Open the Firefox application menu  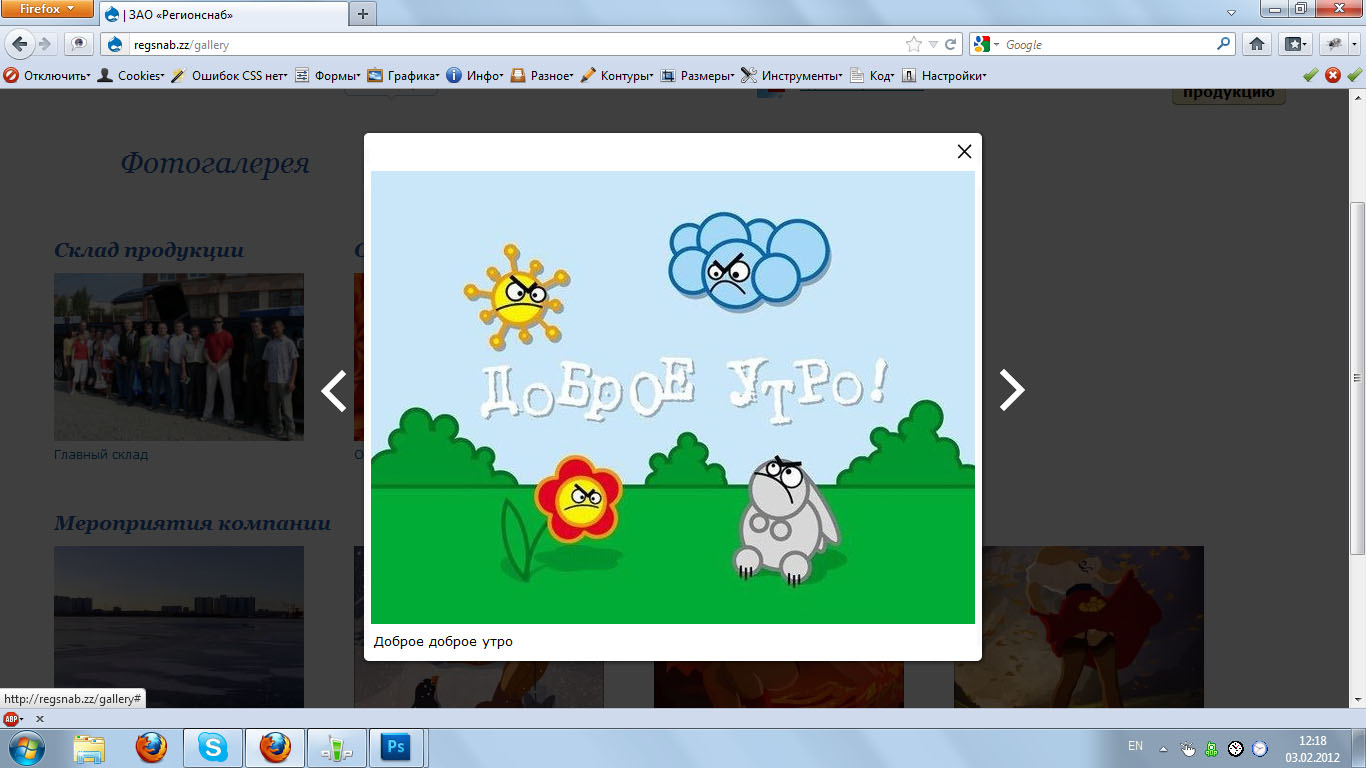(48, 9)
